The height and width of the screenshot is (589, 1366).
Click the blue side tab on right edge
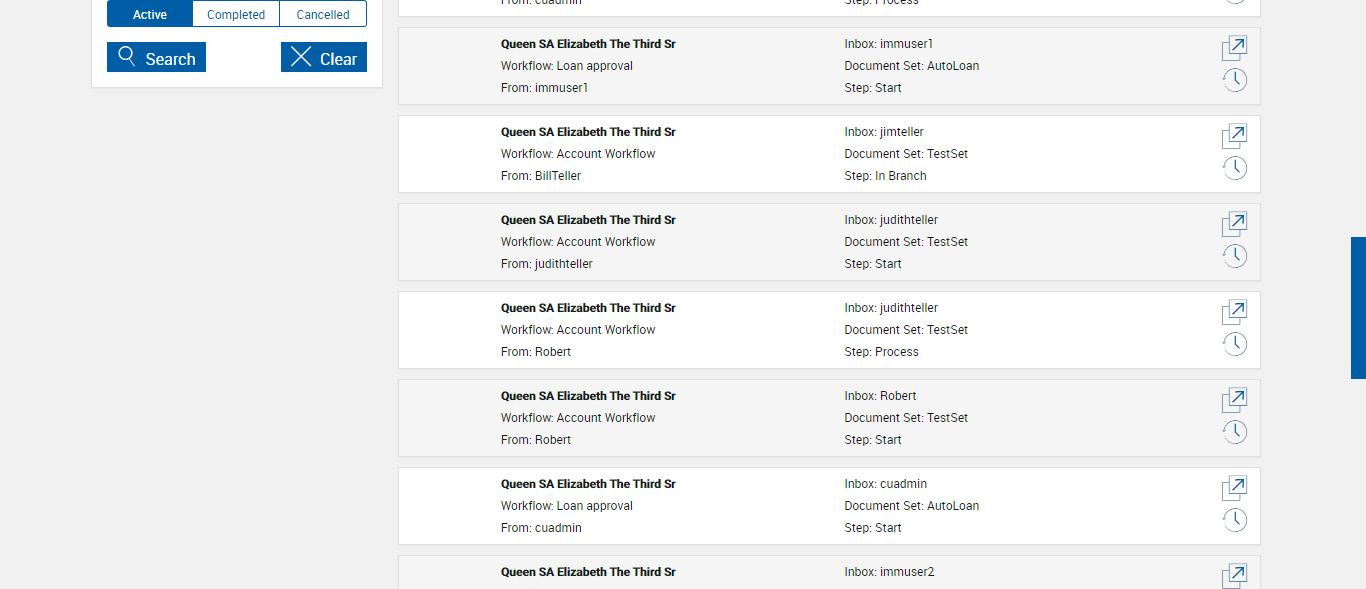[x=1358, y=308]
